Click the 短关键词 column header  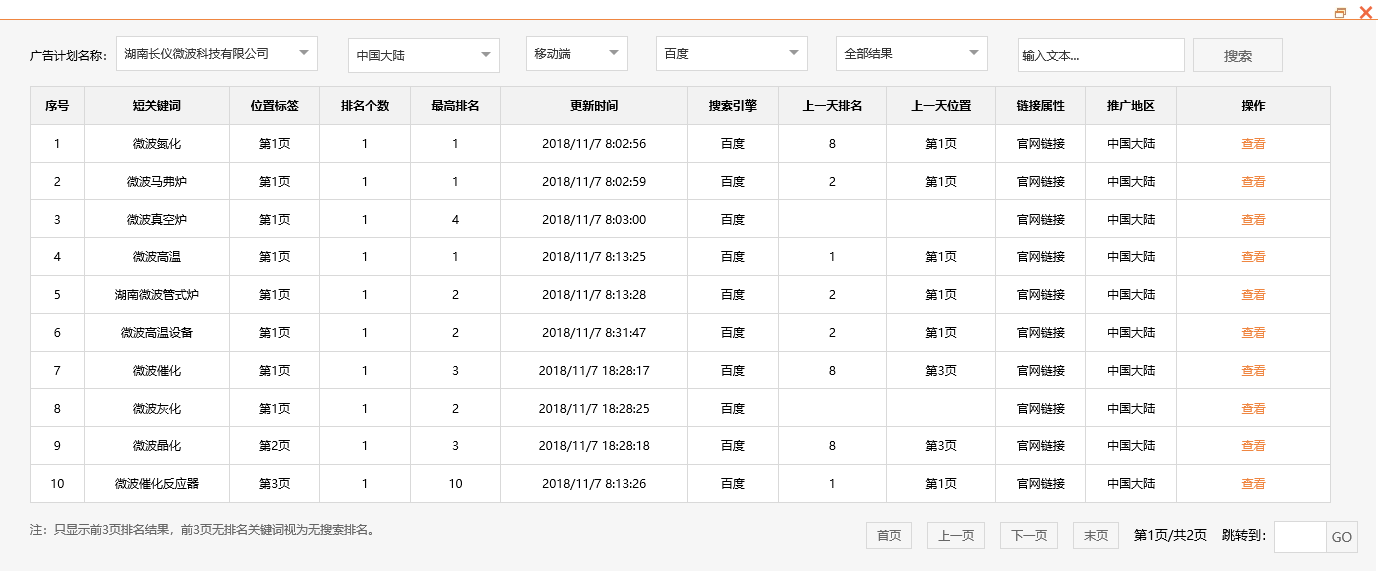pyautogui.click(x=157, y=106)
